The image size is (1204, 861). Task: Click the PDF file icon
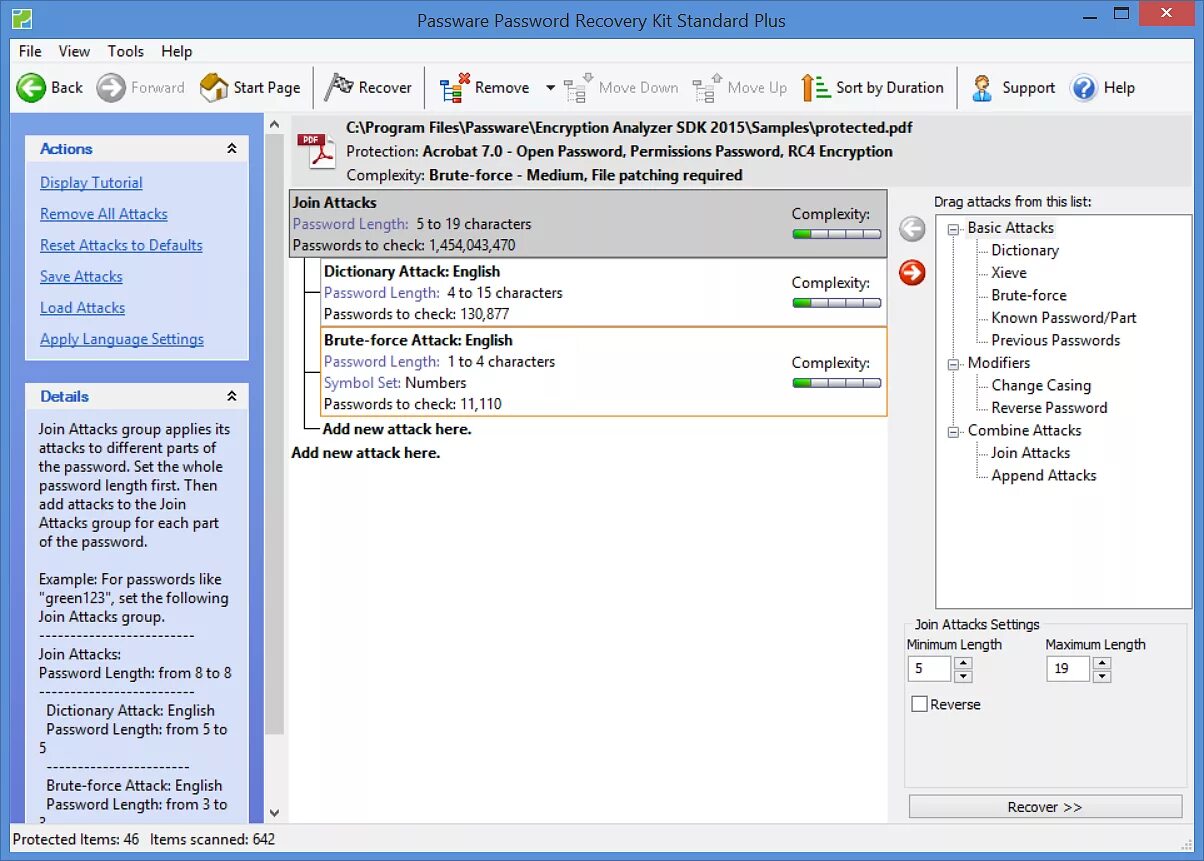(x=316, y=150)
